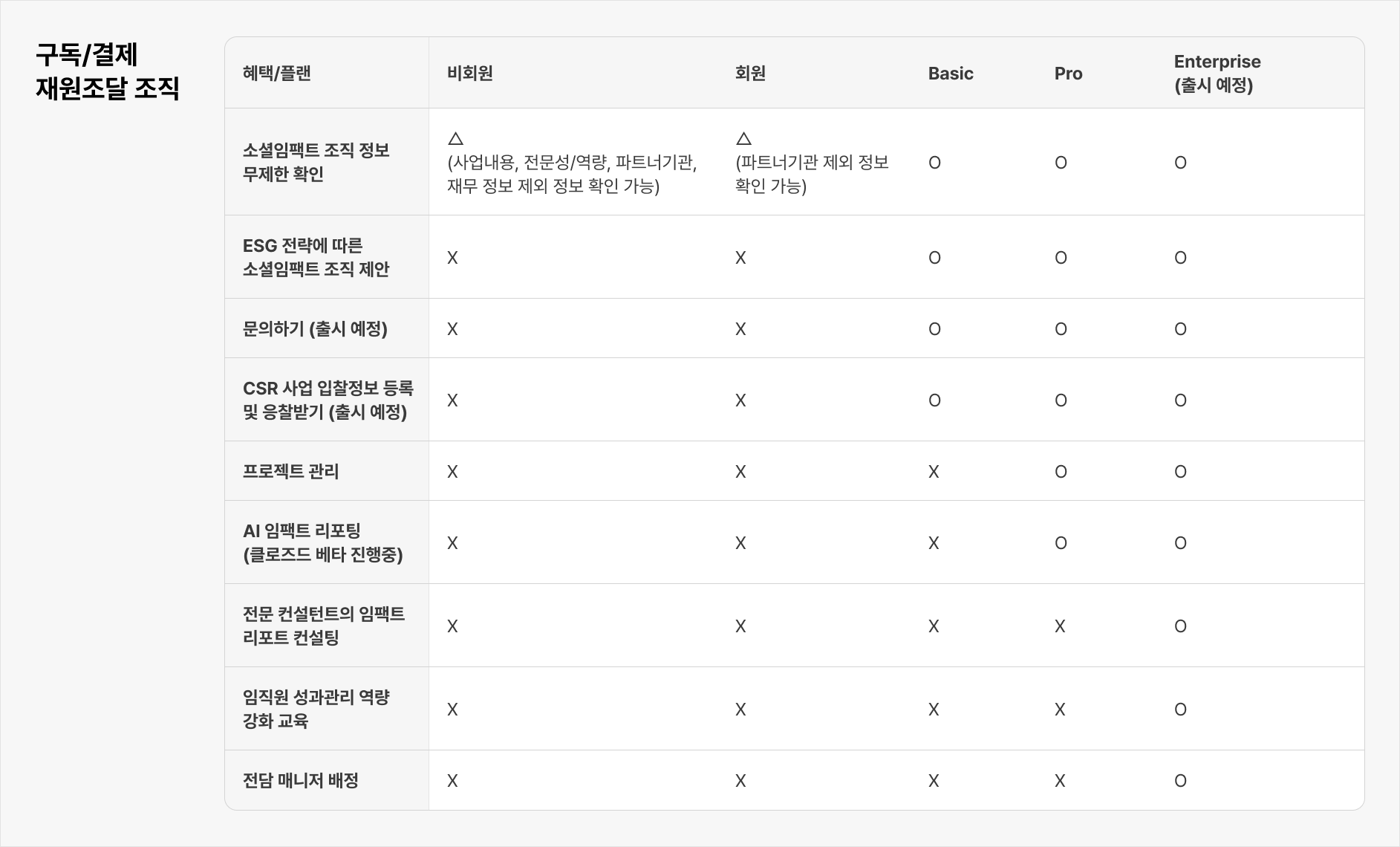Viewport: 1400px width, 847px height.
Task: Click Basic's O mark for ESG 전략 row
Action: [x=934, y=258]
